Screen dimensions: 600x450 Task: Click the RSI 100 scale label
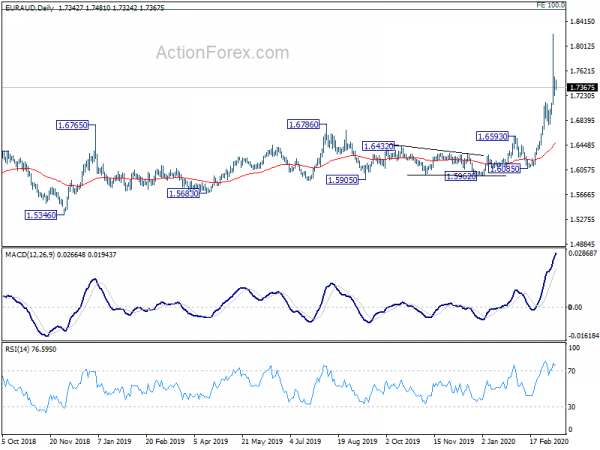[x=574, y=348]
